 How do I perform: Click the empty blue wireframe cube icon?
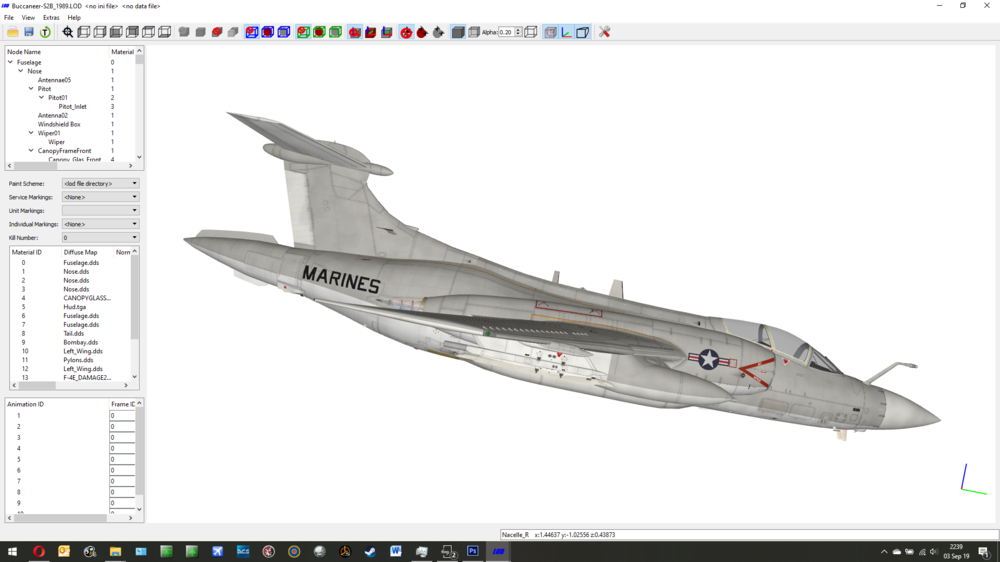tap(284, 32)
